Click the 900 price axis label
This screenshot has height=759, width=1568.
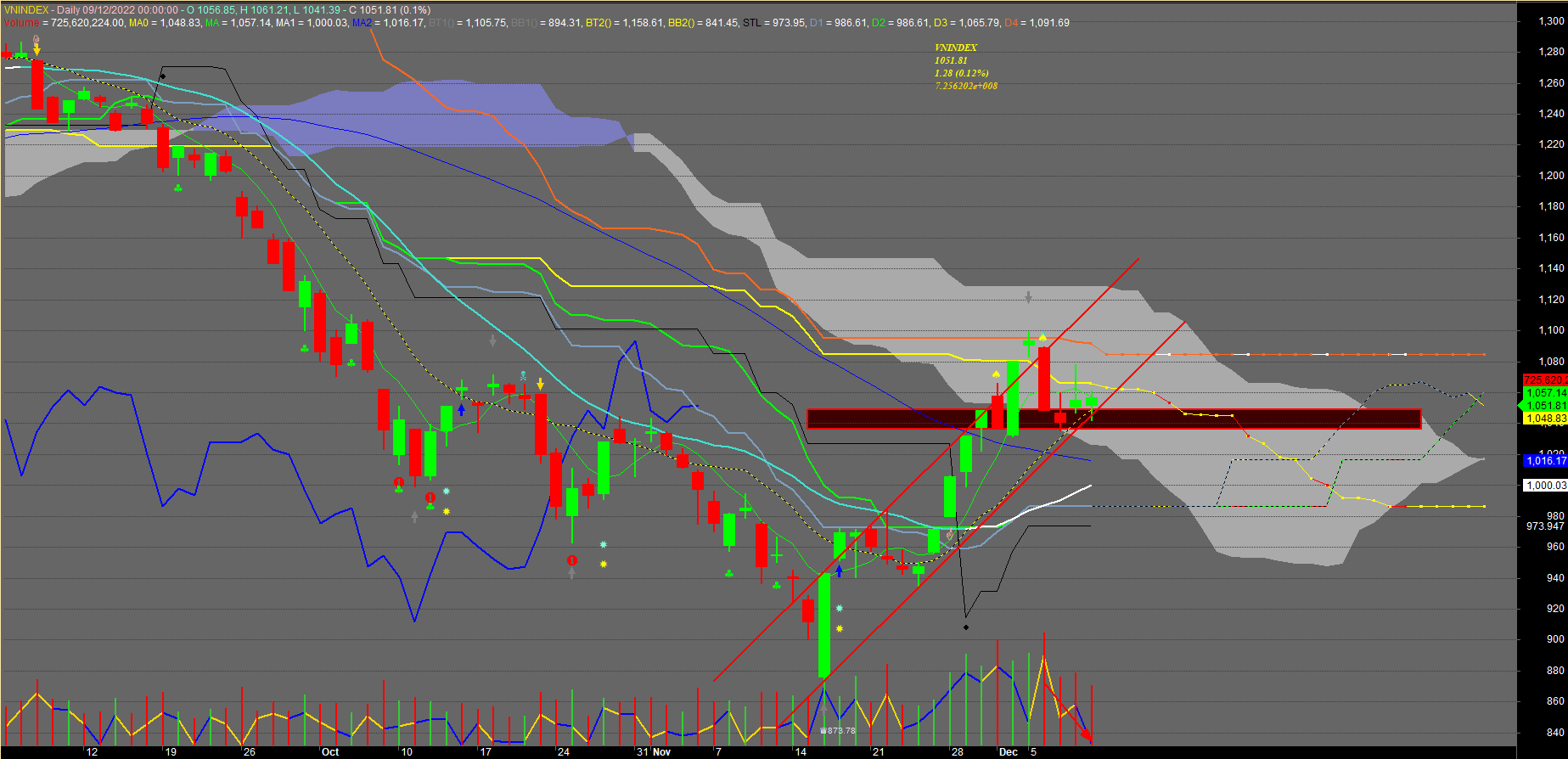pos(1555,639)
